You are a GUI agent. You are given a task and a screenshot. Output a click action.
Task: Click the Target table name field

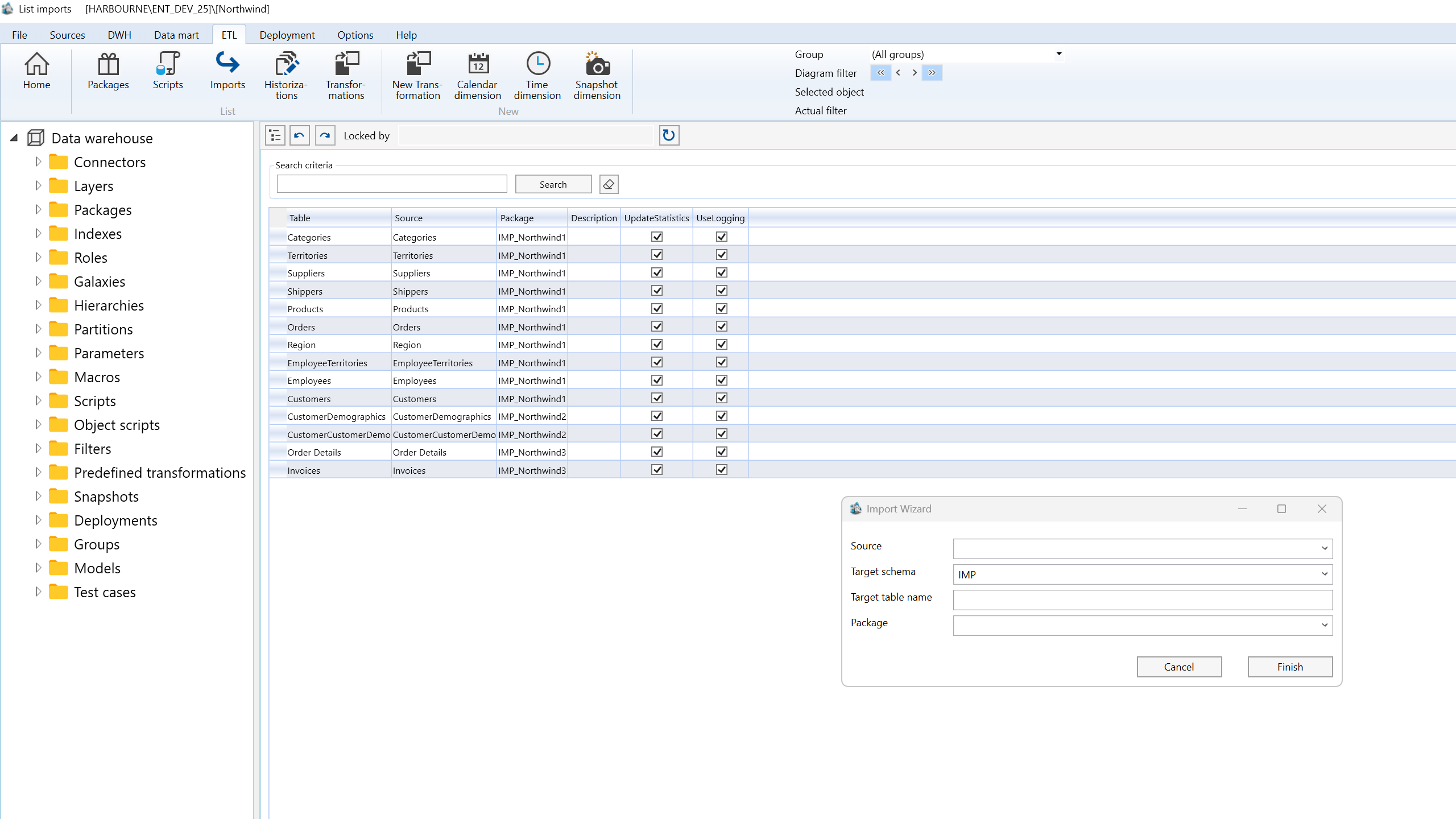(1143, 599)
